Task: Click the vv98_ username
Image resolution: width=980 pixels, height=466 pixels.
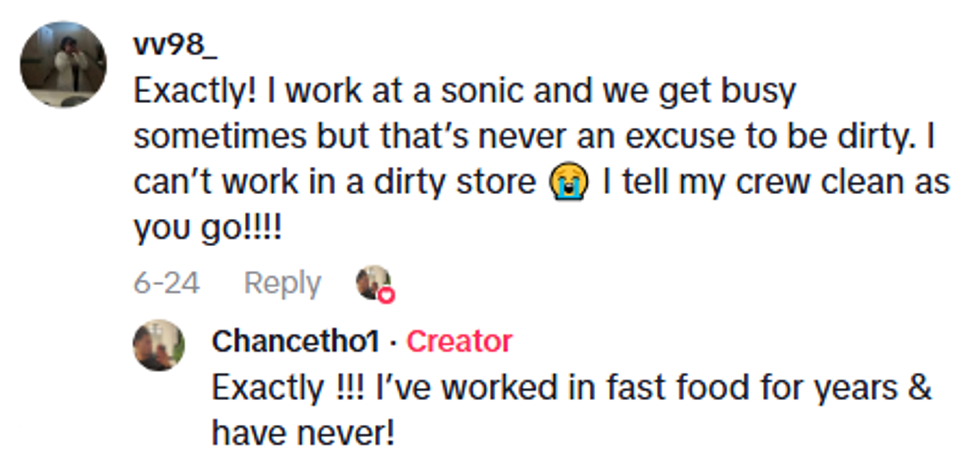Action: coord(173,48)
